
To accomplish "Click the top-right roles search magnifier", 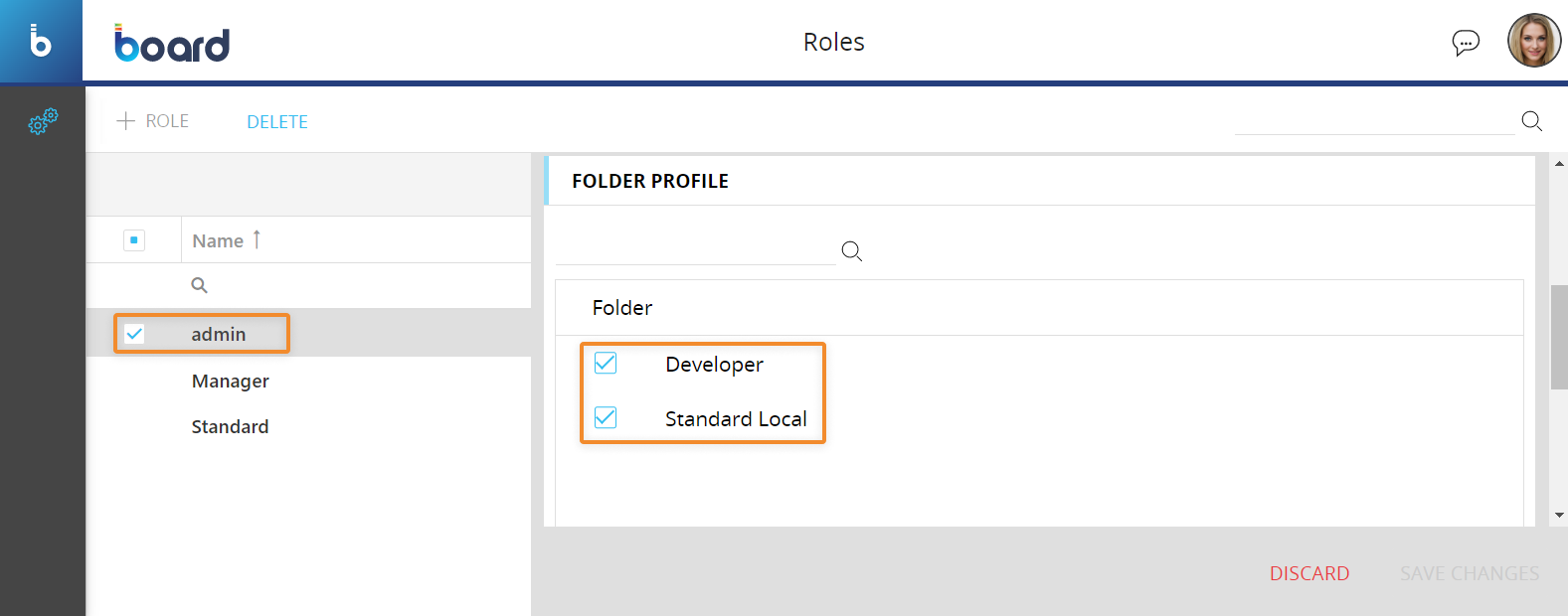I will [x=1531, y=121].
